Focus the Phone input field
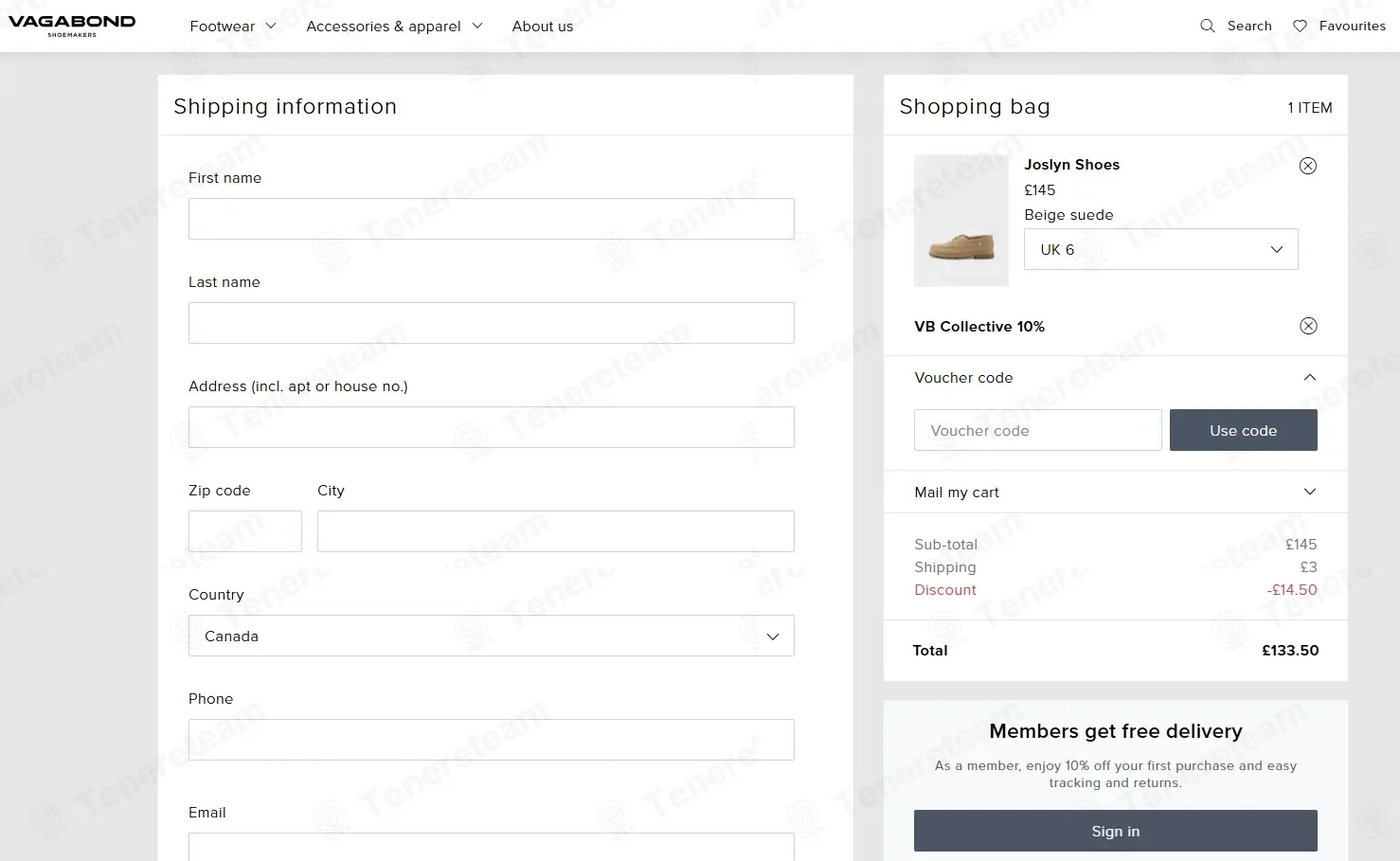 [x=492, y=740]
